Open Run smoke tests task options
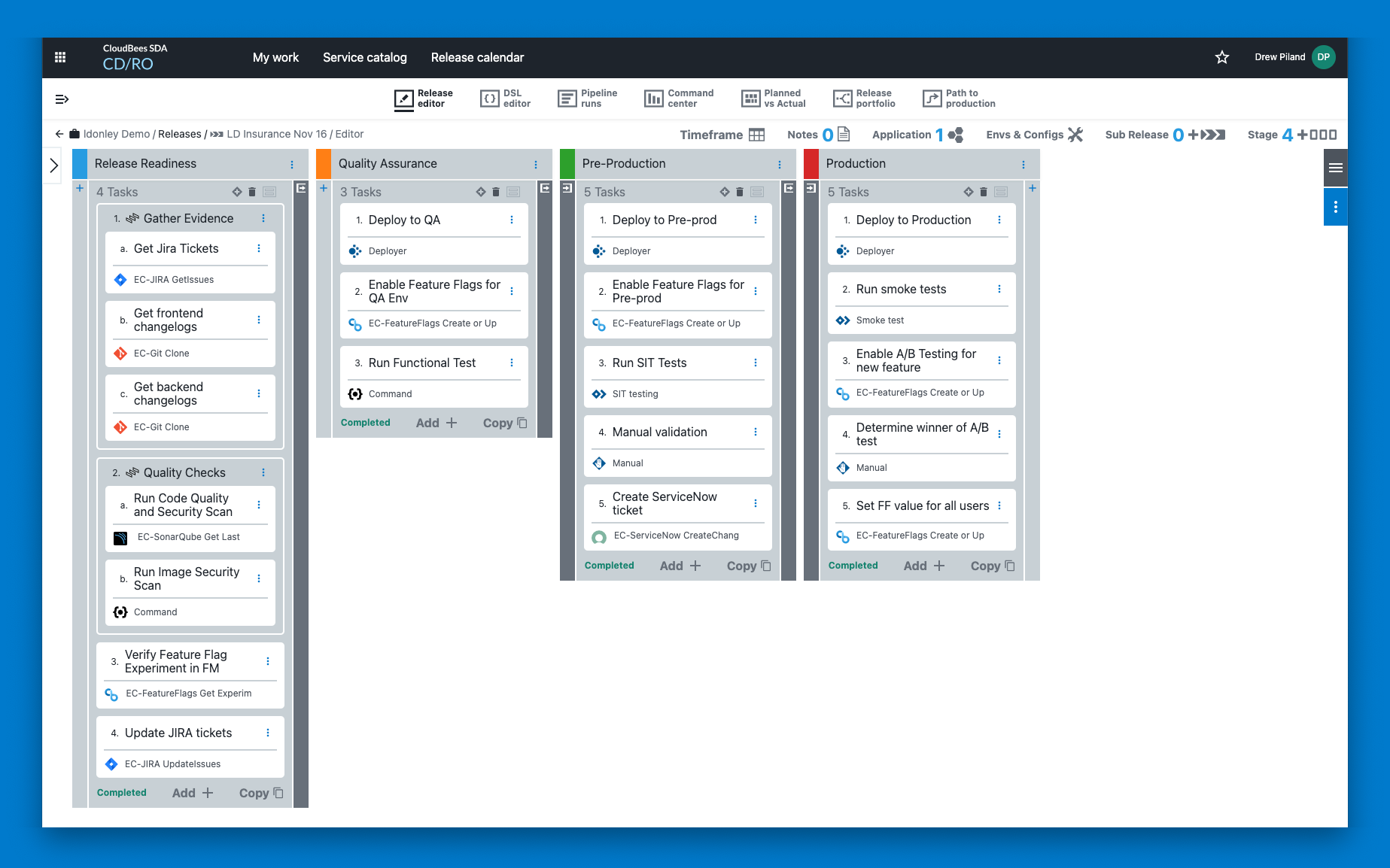Image resolution: width=1390 pixels, height=868 pixels. [x=999, y=289]
